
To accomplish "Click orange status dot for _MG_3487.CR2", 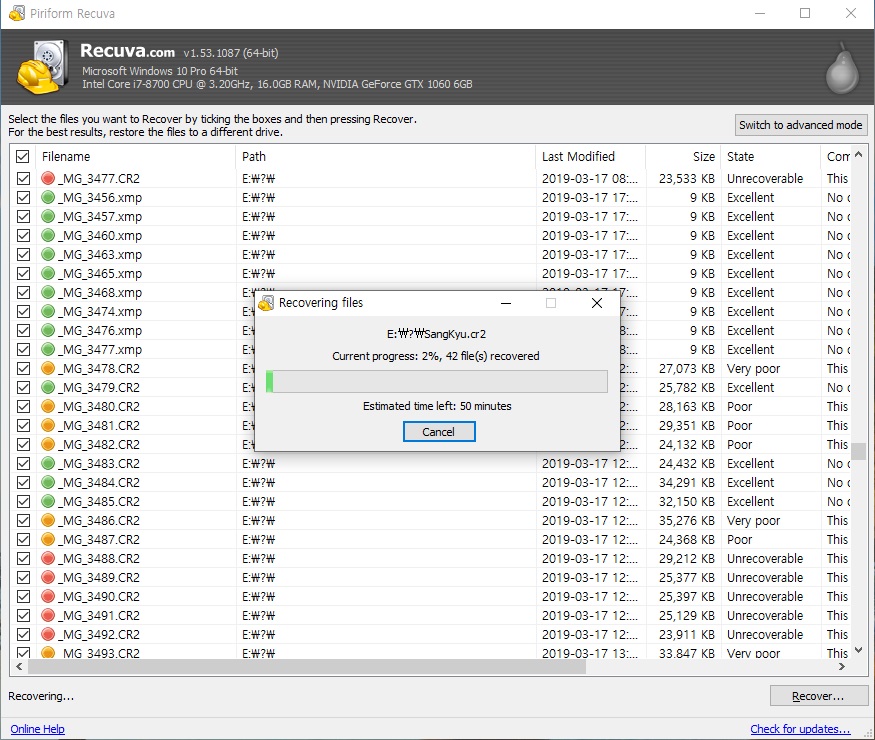I will tap(48, 539).
